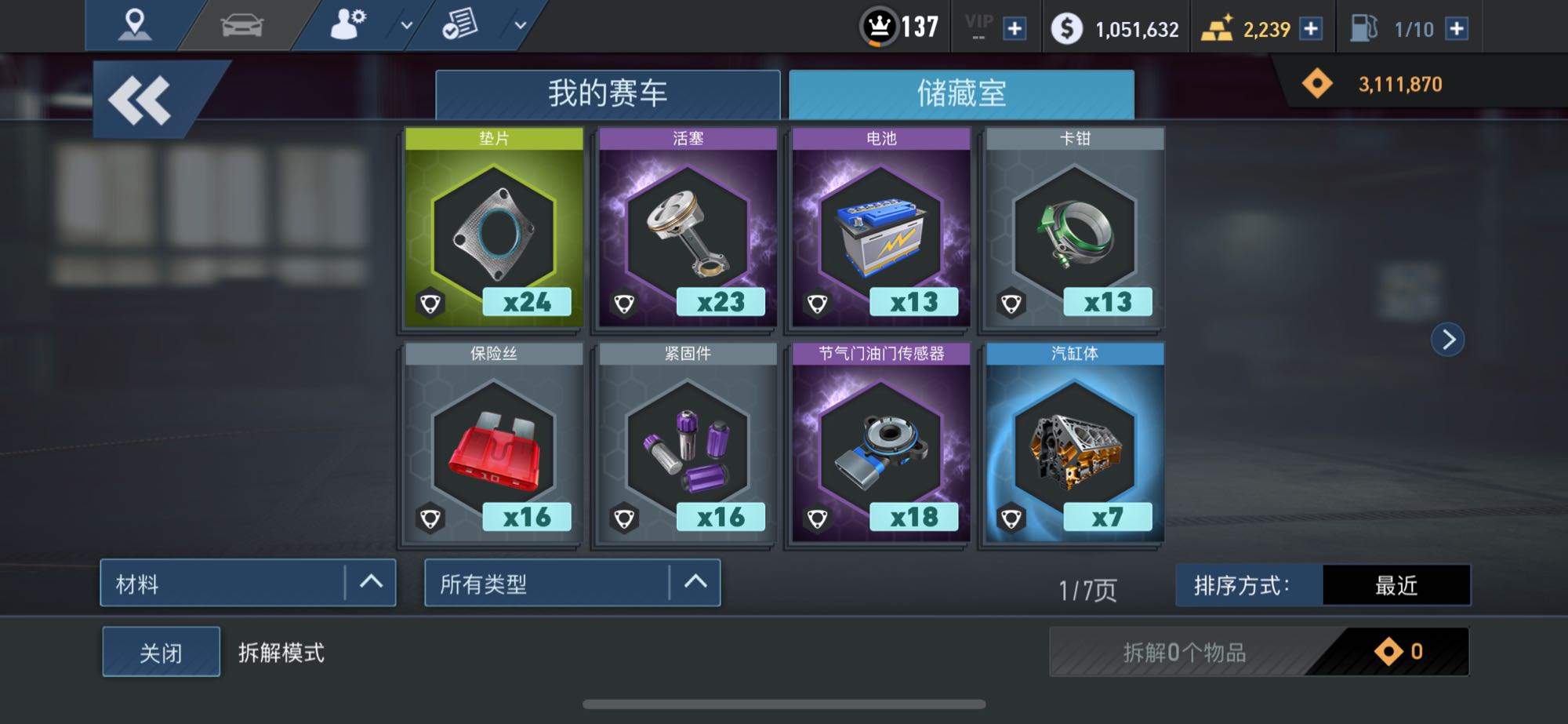Toggle dismantle mode 关闭 switch
This screenshot has height=724, width=1568.
[x=161, y=652]
